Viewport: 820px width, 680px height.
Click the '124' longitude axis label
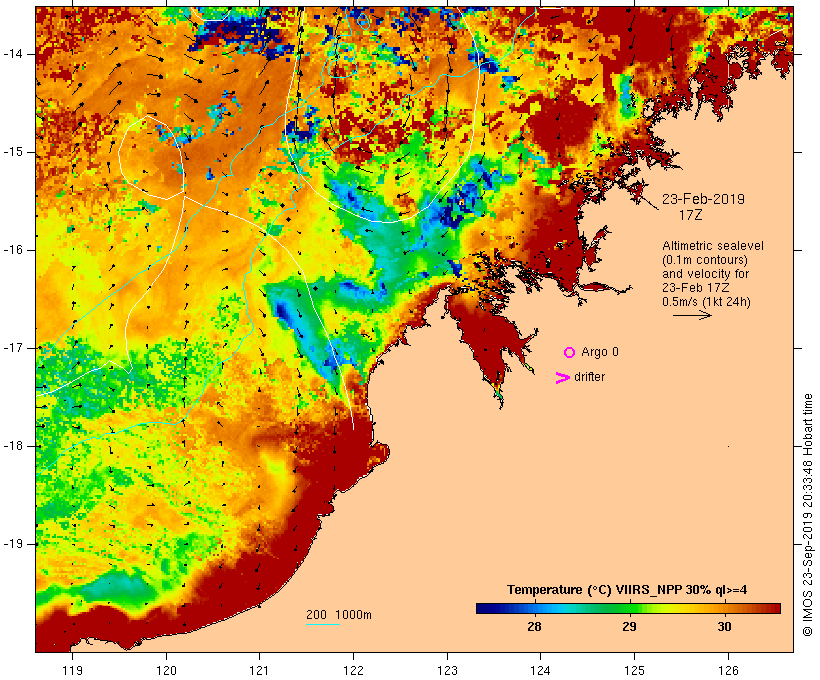point(541,671)
